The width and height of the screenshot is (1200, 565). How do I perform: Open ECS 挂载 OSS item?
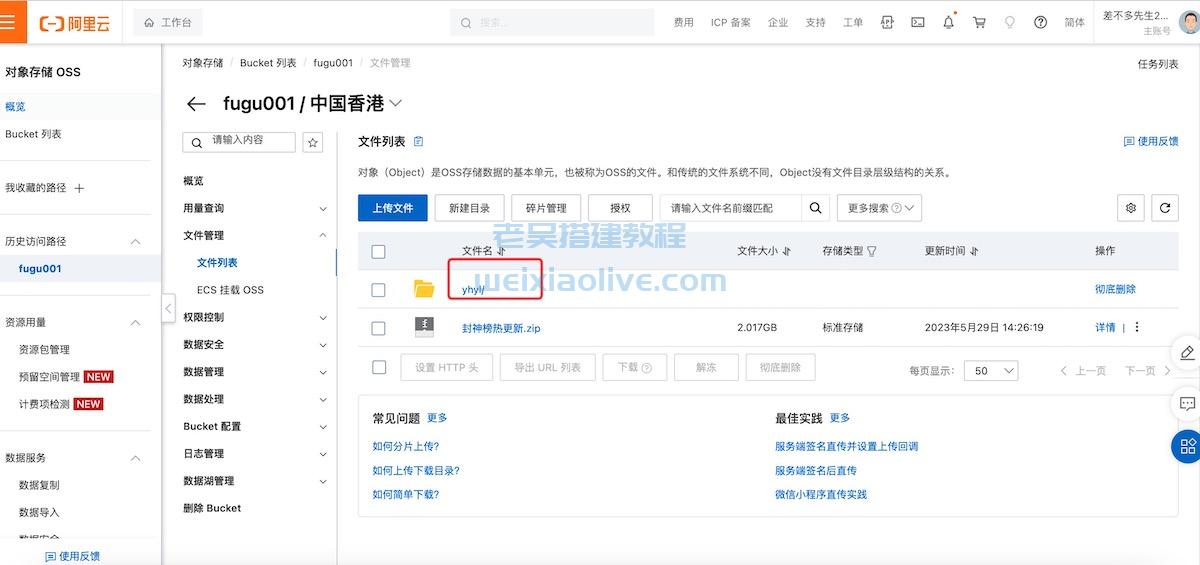230,290
